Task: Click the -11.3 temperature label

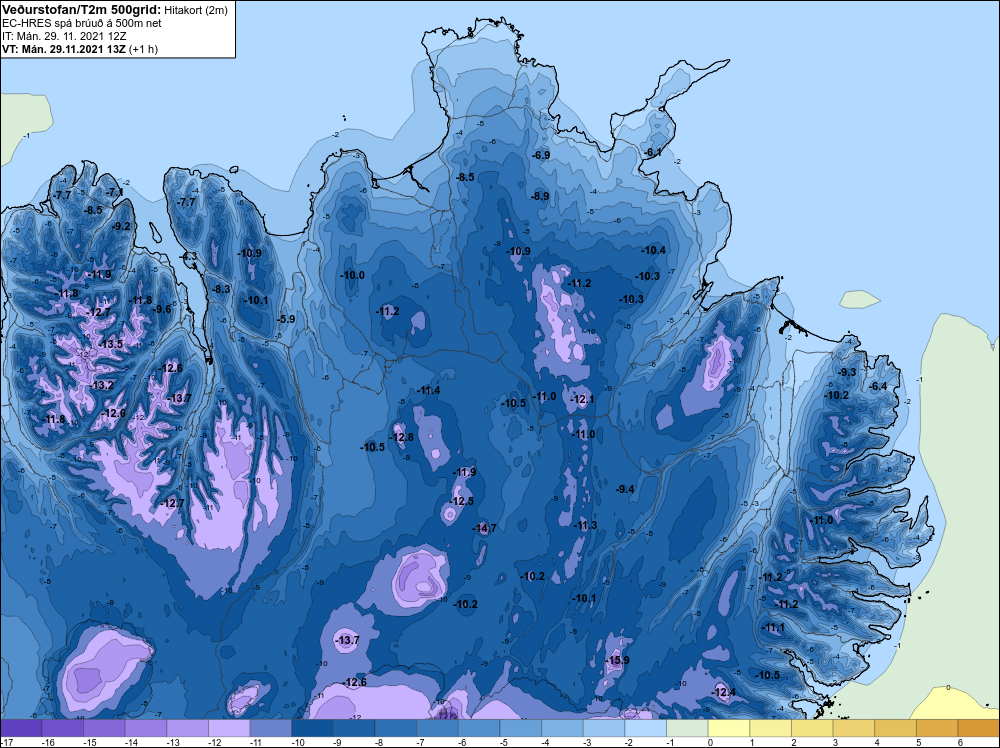Action: pyautogui.click(x=585, y=525)
